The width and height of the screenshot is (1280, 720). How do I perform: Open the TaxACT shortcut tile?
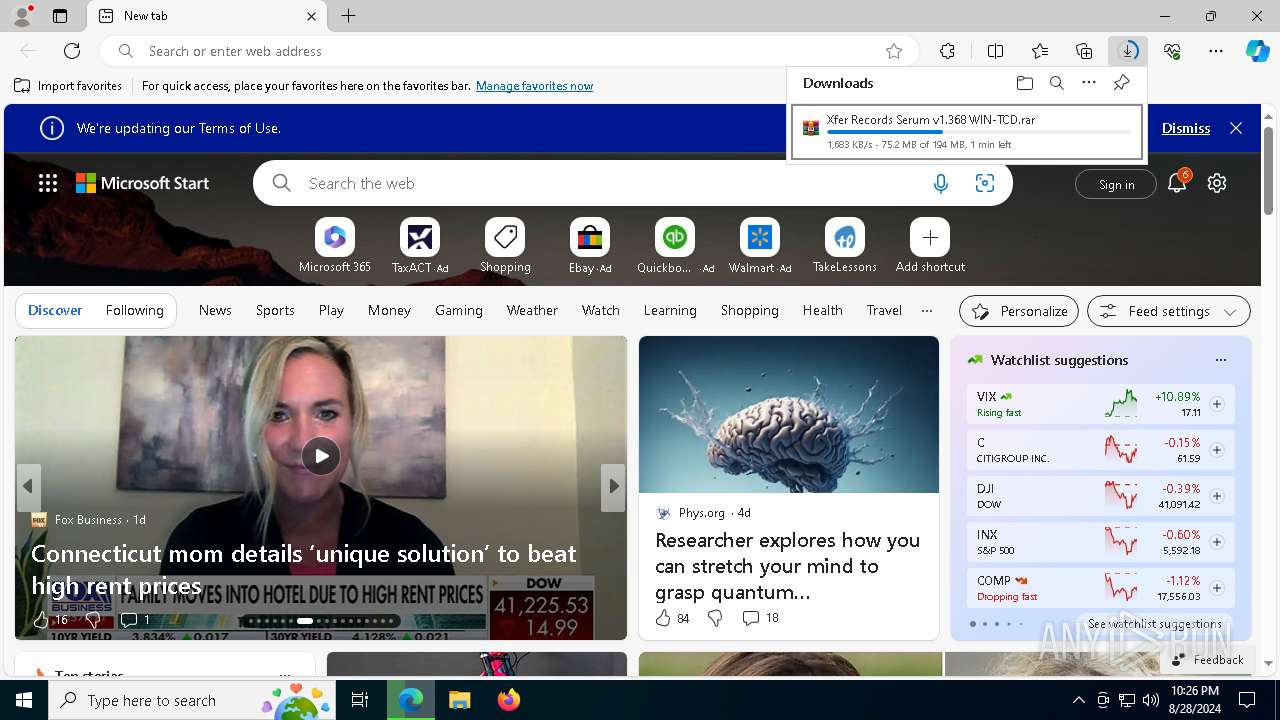click(420, 246)
